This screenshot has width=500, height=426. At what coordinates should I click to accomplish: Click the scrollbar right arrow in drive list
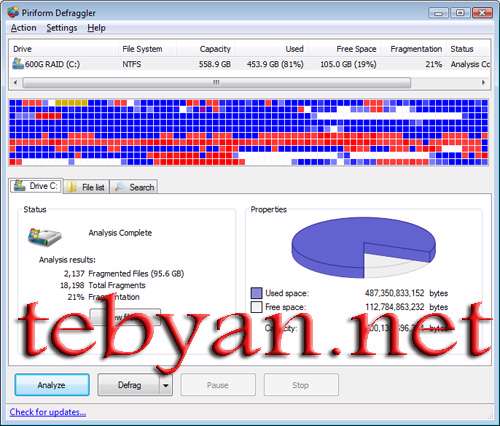[x=483, y=82]
